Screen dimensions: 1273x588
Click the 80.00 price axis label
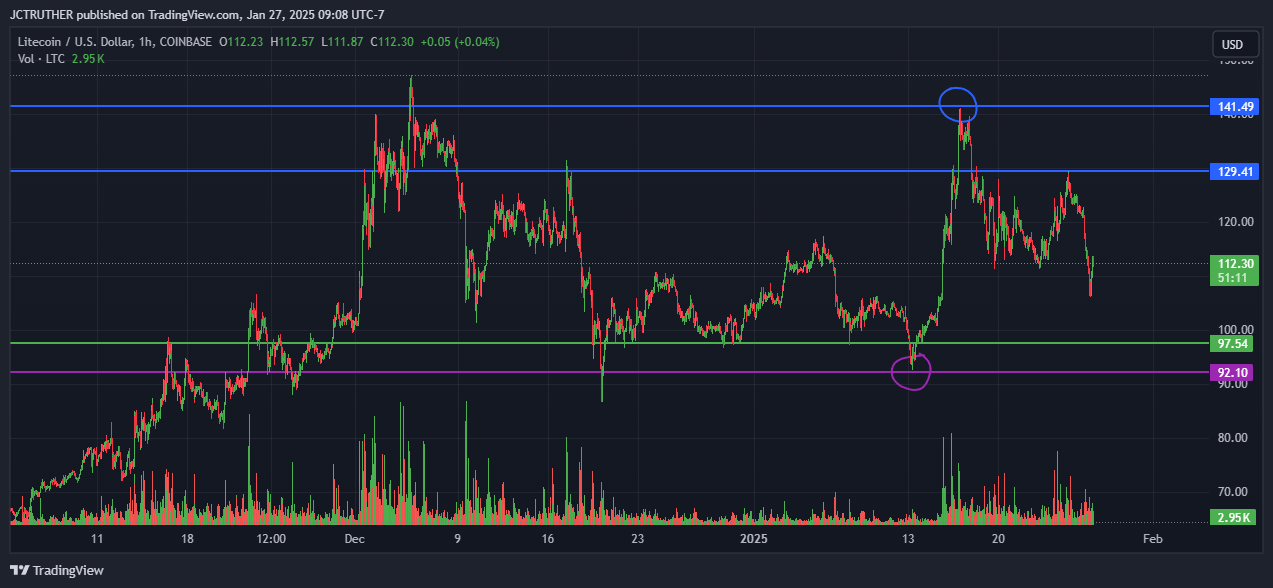click(1232, 438)
